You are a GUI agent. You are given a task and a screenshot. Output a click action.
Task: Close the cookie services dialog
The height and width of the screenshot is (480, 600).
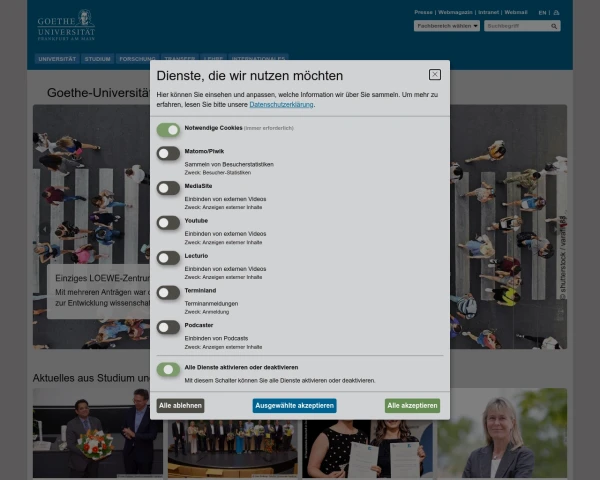click(x=434, y=74)
